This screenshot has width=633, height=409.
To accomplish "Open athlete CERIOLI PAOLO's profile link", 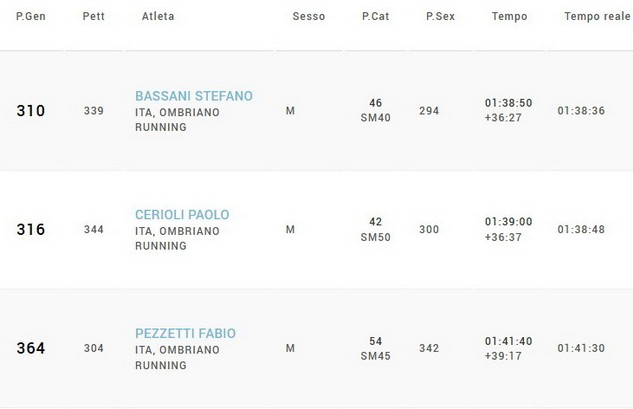I will point(182,215).
